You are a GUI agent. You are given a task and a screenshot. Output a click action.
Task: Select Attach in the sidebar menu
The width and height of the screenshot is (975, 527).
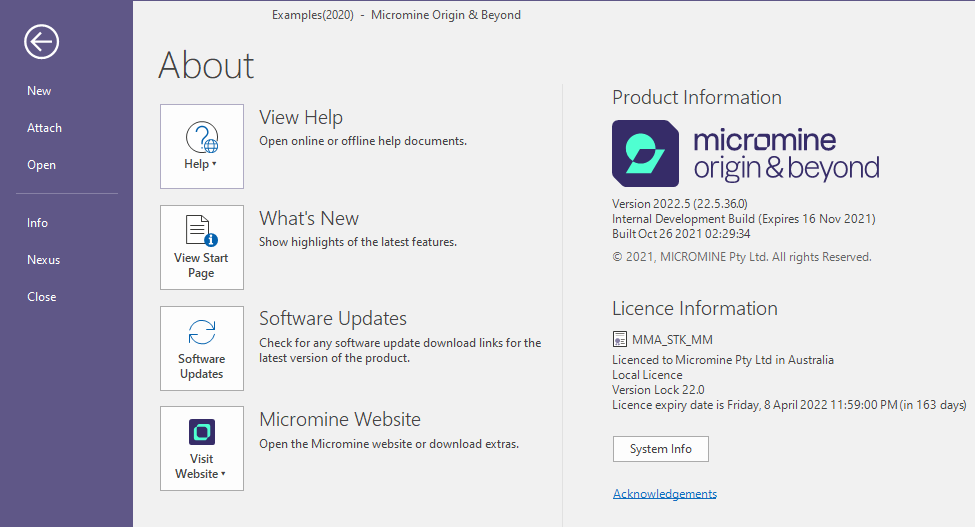pos(44,128)
